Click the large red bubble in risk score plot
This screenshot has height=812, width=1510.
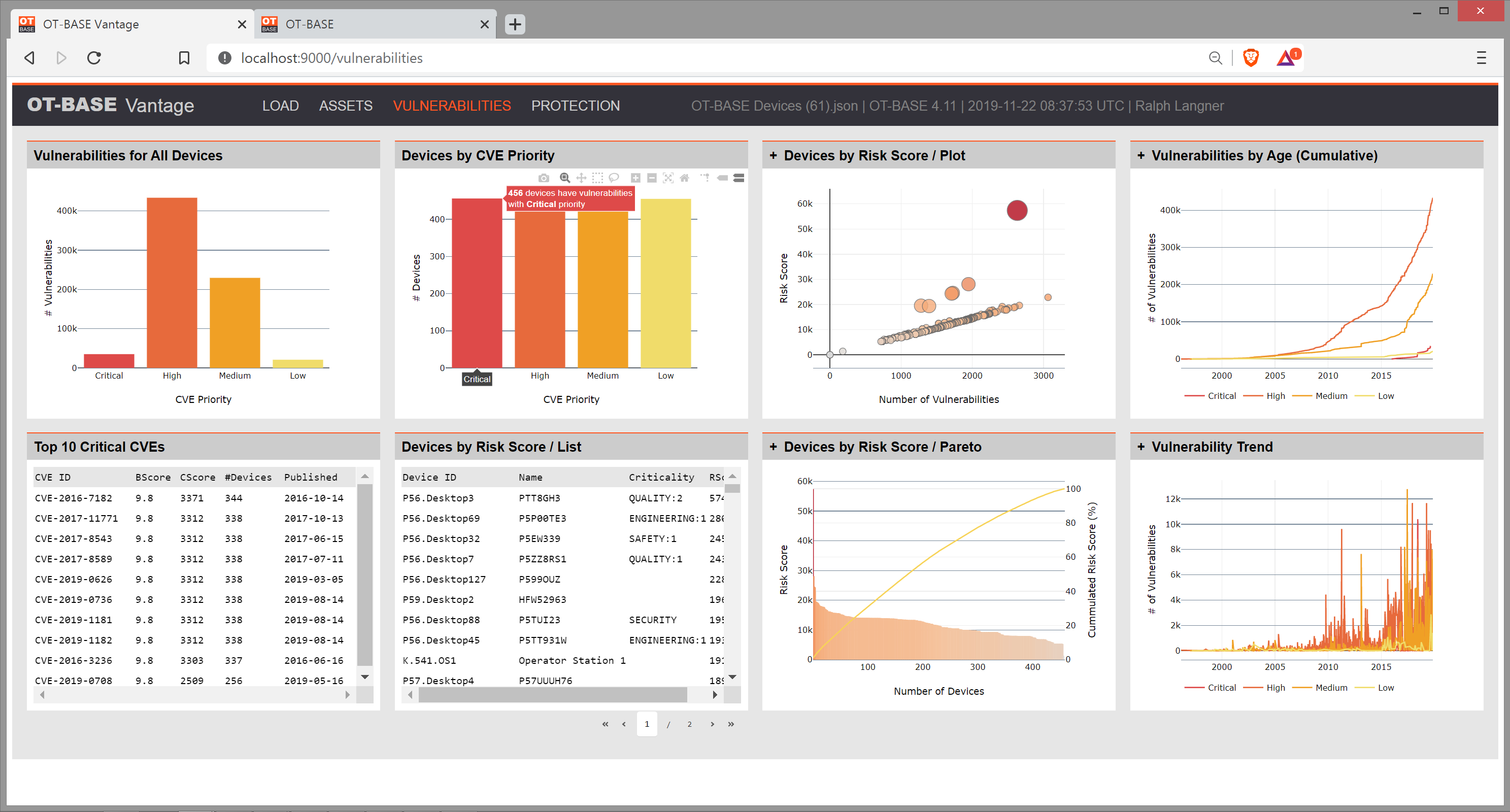[1017, 210]
